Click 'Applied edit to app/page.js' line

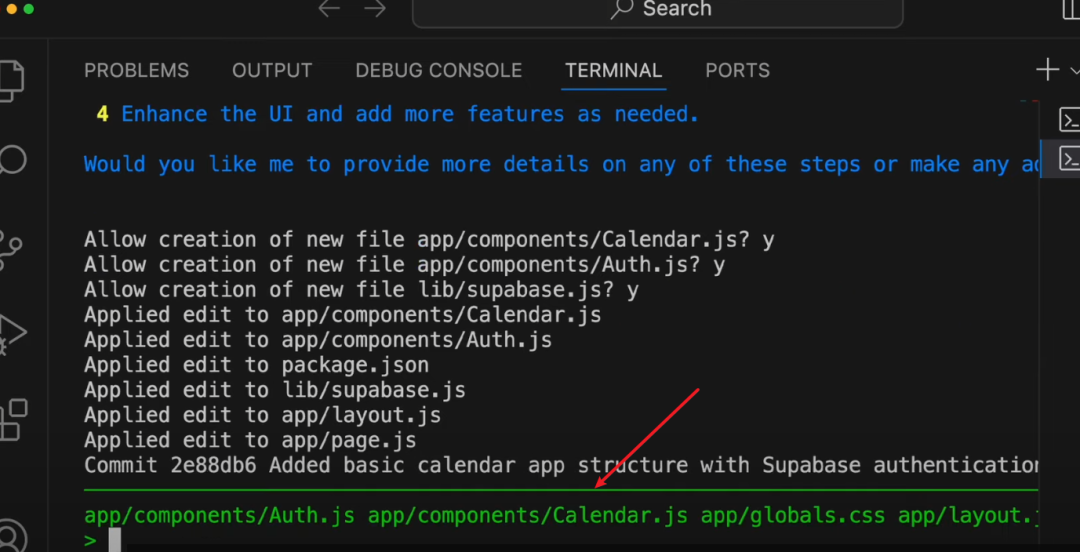coord(250,440)
